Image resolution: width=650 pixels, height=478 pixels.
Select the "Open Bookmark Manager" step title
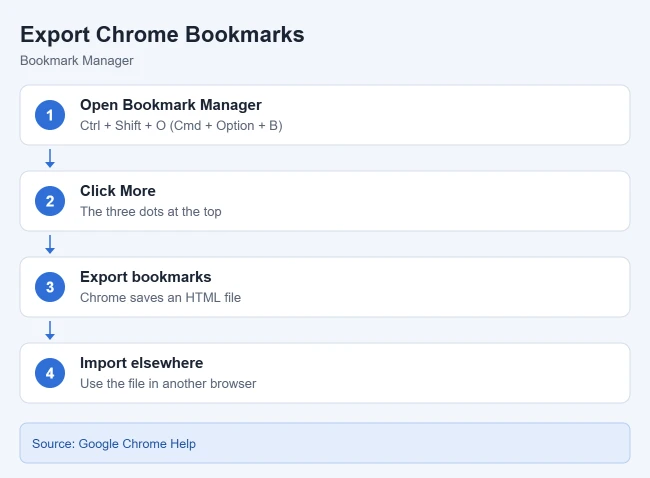click(x=171, y=105)
